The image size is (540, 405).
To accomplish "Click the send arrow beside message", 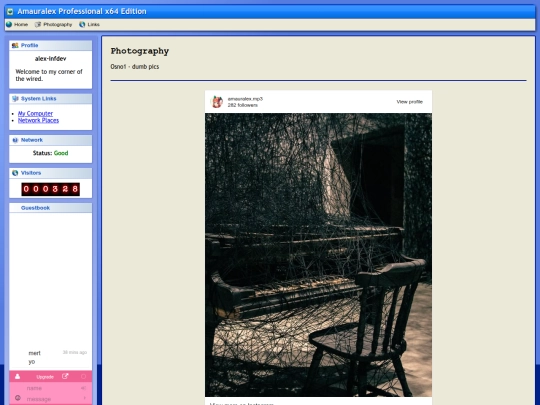I will coord(84,398).
